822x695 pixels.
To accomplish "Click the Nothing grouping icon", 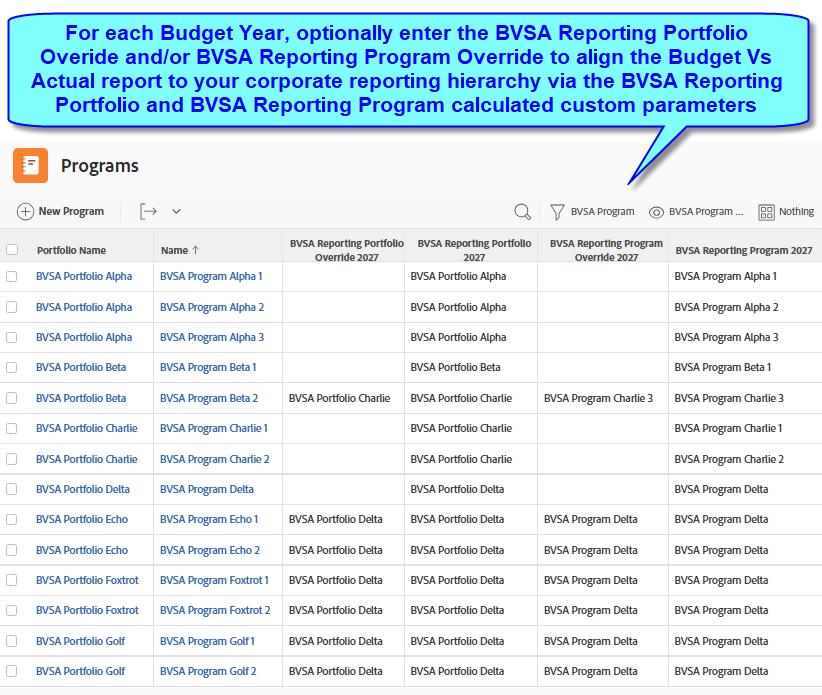I will point(766,212).
